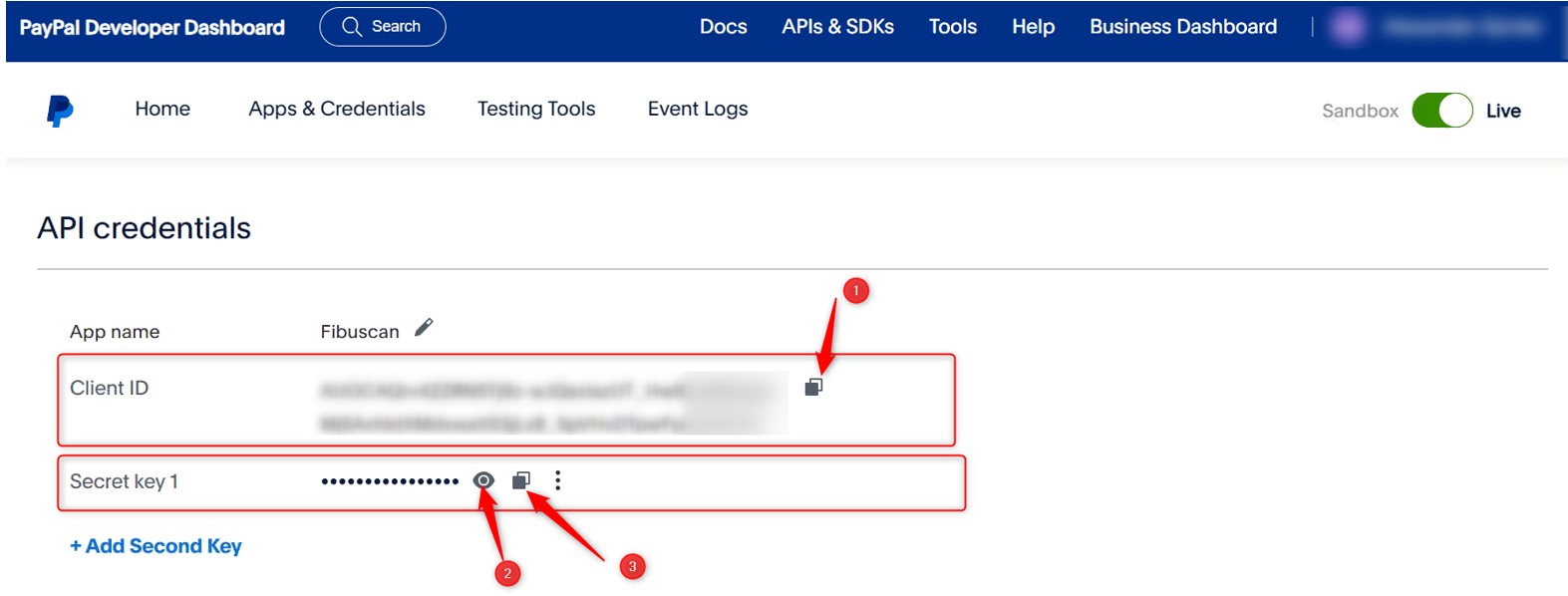Open the Testing Tools tab
The width and height of the screenshot is (1568, 596).
tap(536, 109)
